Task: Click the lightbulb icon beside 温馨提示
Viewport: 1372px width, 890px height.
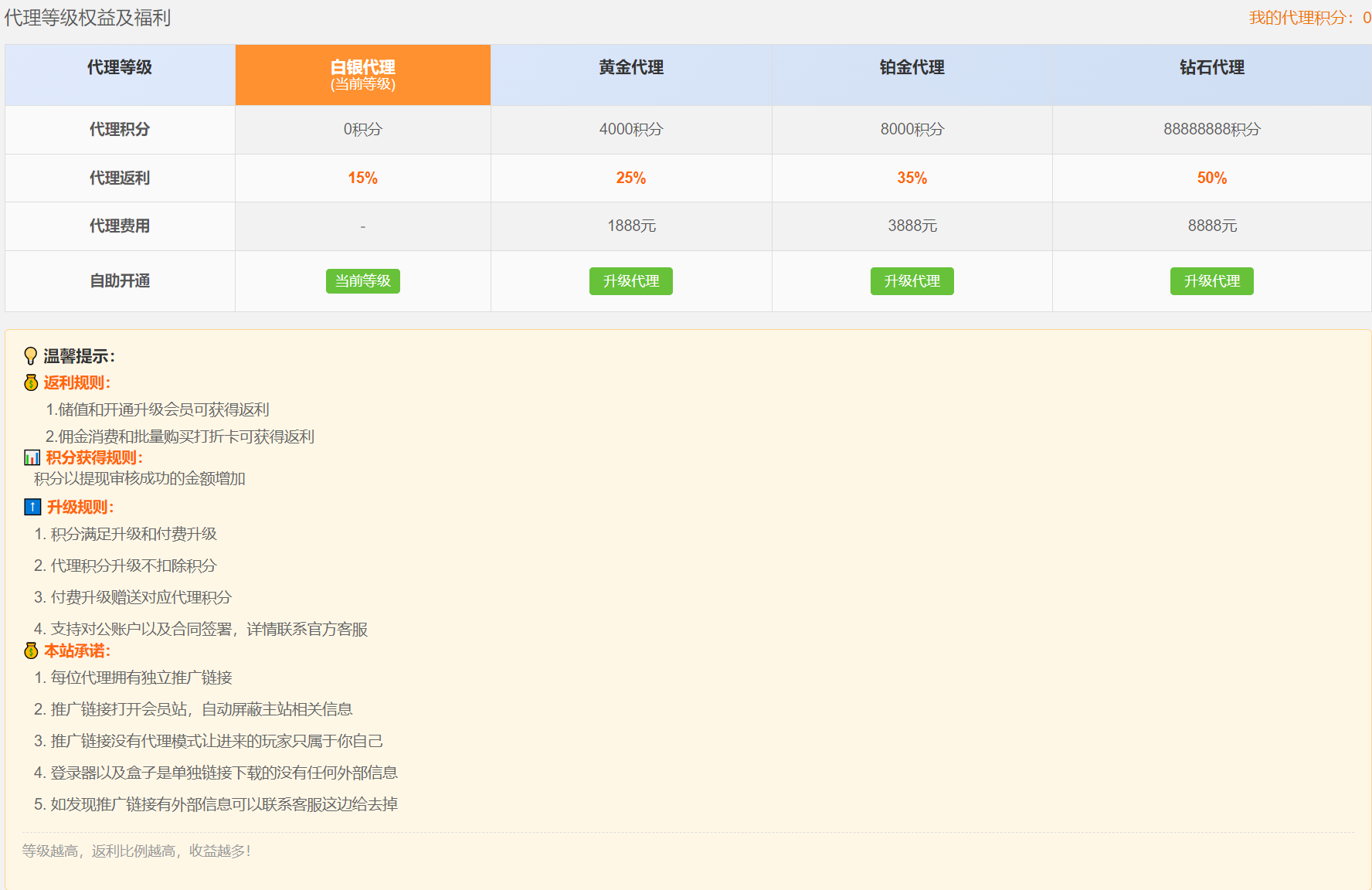Action: [x=31, y=356]
